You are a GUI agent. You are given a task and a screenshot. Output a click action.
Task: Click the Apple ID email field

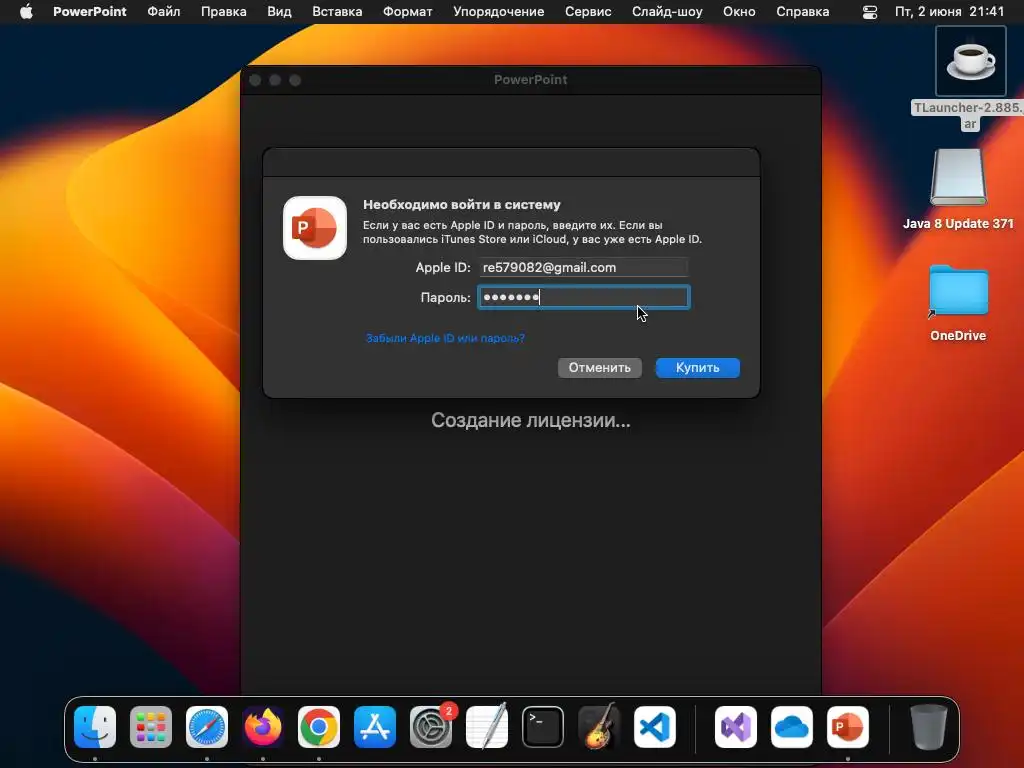tap(584, 267)
